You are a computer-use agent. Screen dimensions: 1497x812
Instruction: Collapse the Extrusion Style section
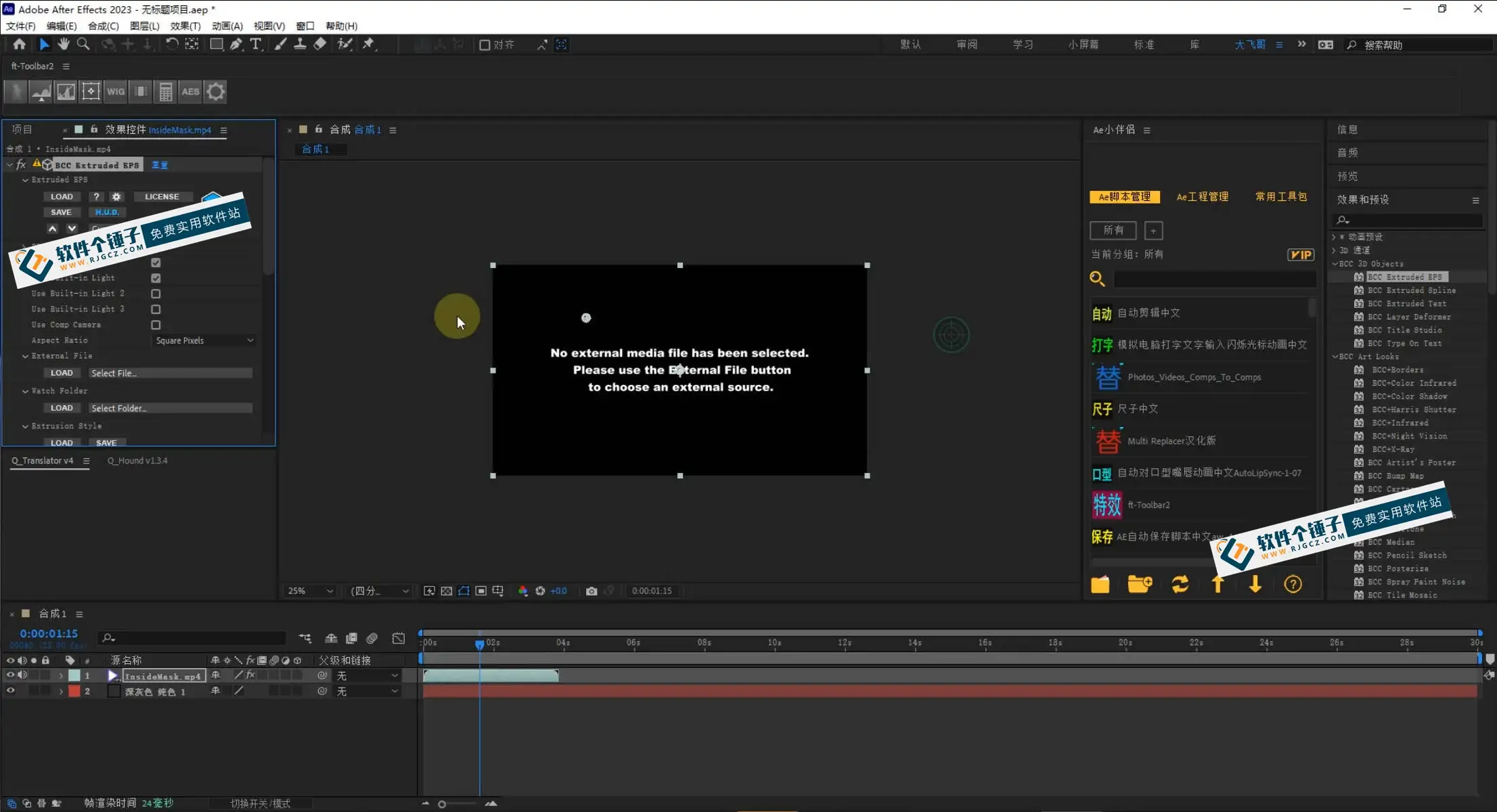(x=25, y=426)
